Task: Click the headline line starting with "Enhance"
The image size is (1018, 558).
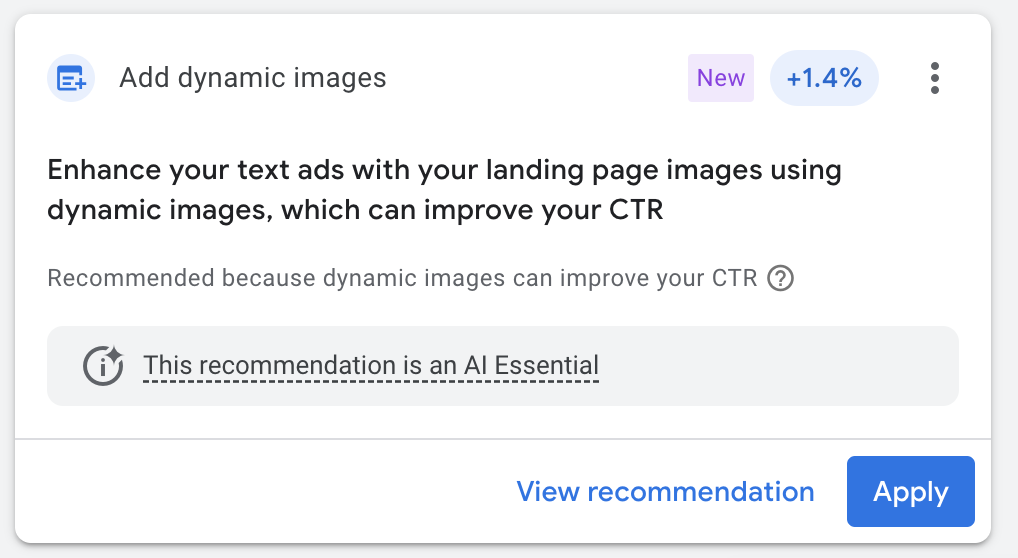Action: pos(443,170)
